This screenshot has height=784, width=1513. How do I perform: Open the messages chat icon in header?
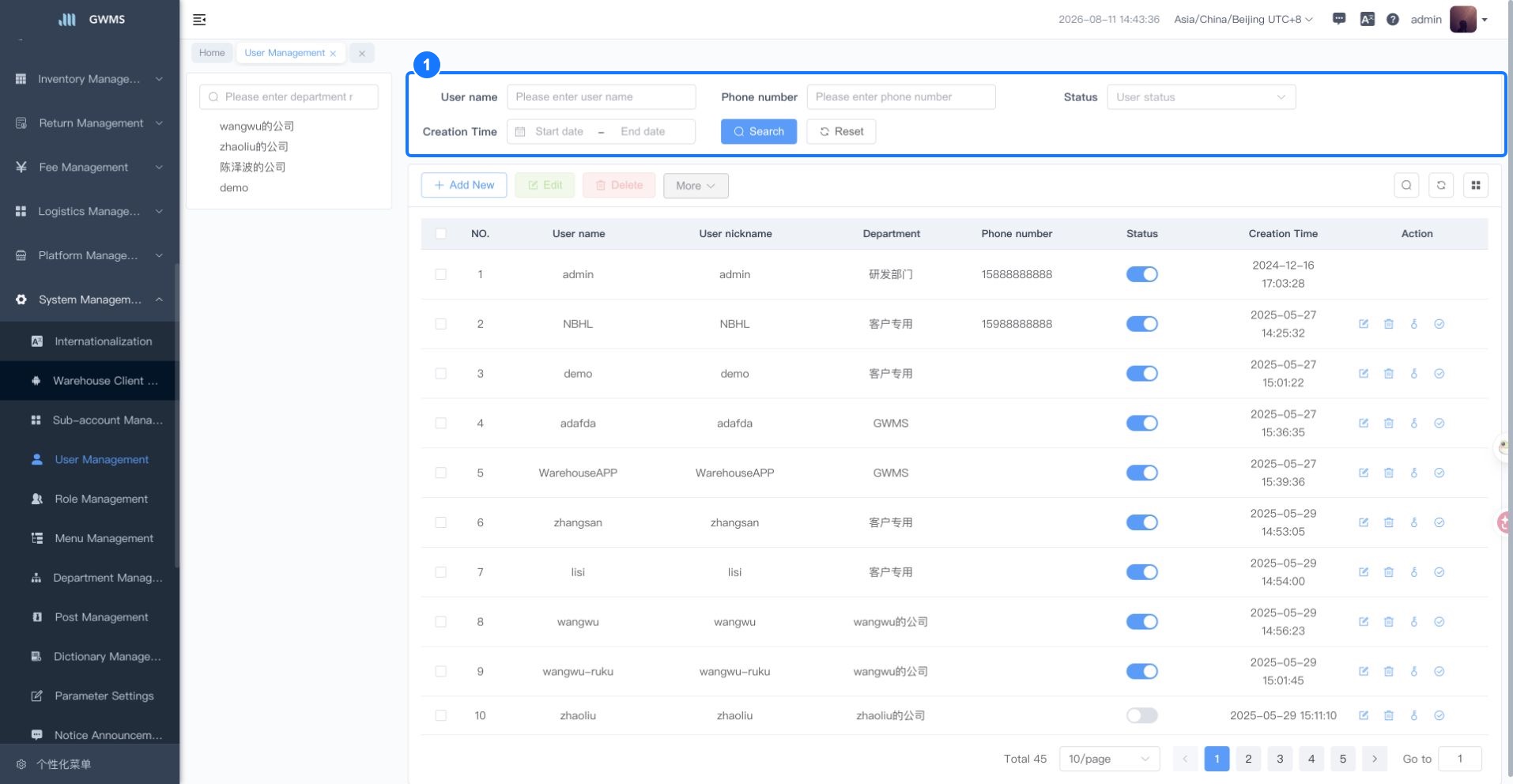[x=1339, y=19]
